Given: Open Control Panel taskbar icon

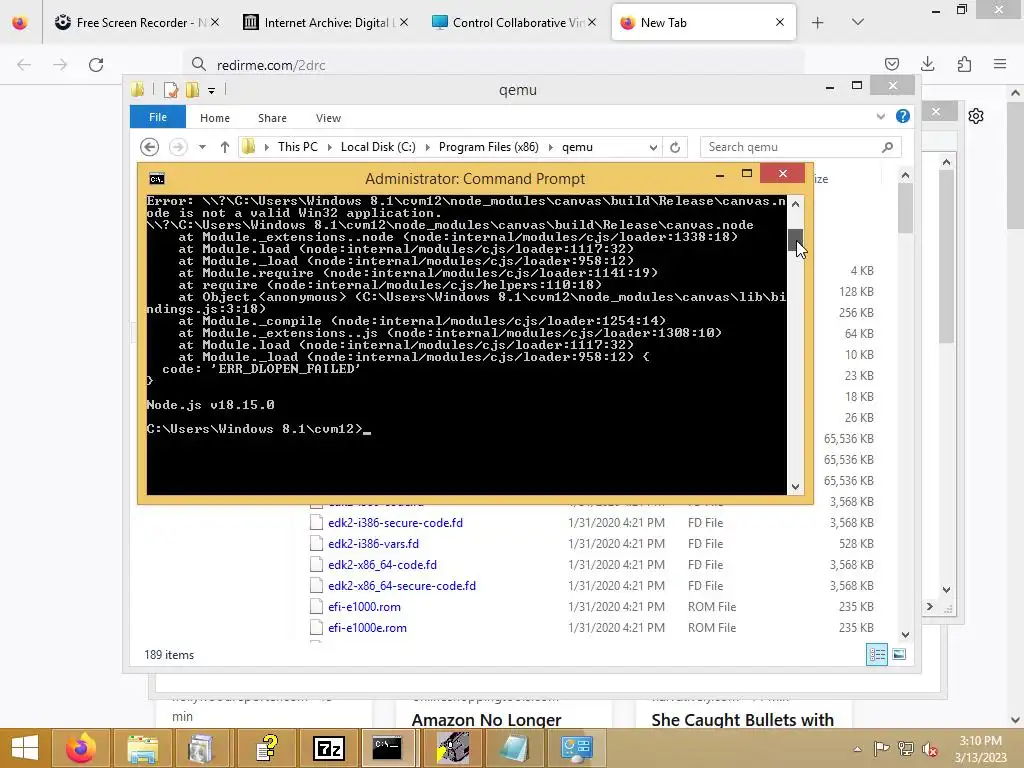Looking at the screenshot, I should (x=577, y=748).
